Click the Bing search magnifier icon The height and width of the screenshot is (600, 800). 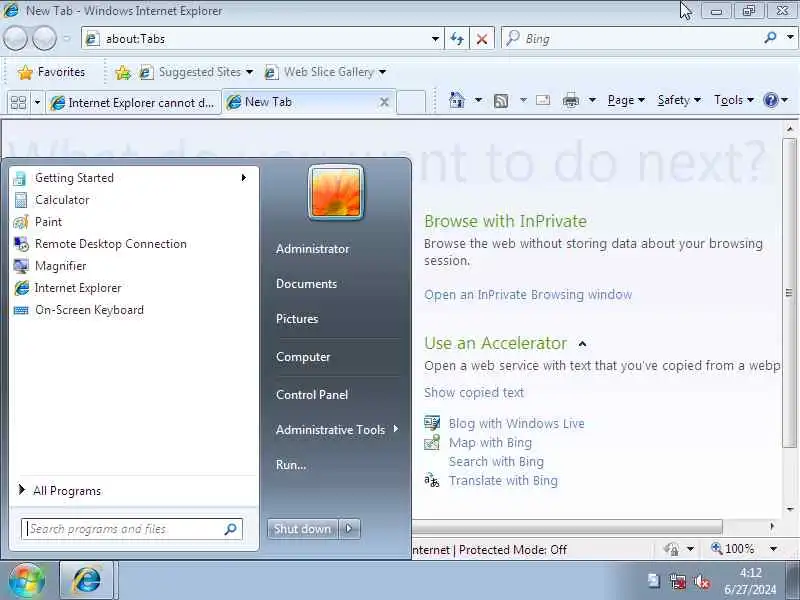coord(770,38)
